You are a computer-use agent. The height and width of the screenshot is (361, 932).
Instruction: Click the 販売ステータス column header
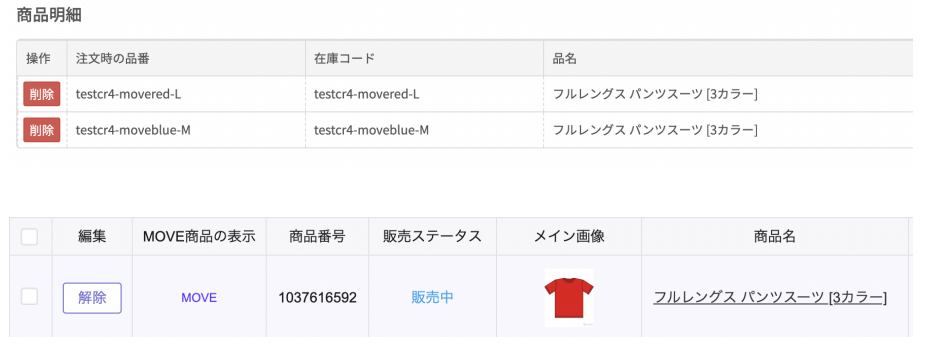[432, 236]
